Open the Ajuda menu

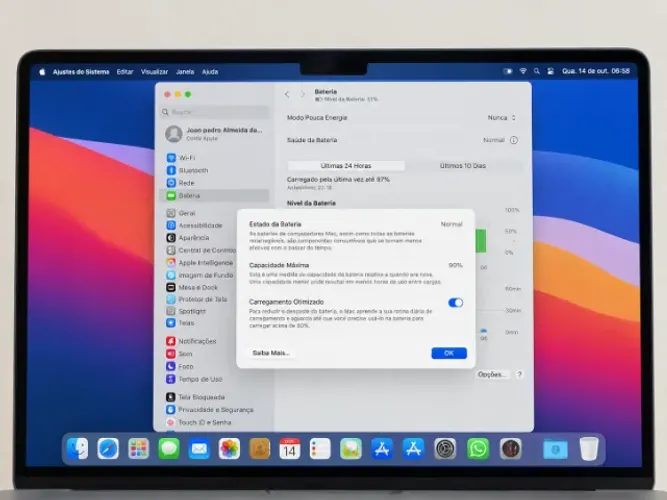210,72
